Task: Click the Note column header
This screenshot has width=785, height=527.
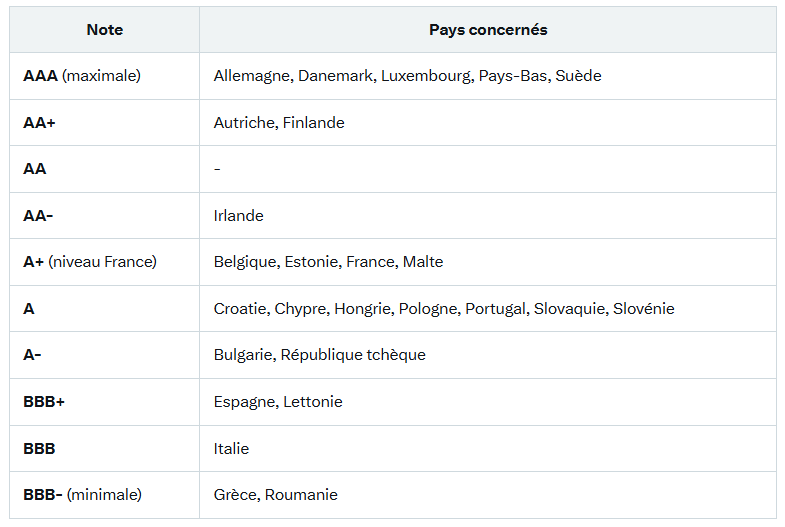Action: 105,30
